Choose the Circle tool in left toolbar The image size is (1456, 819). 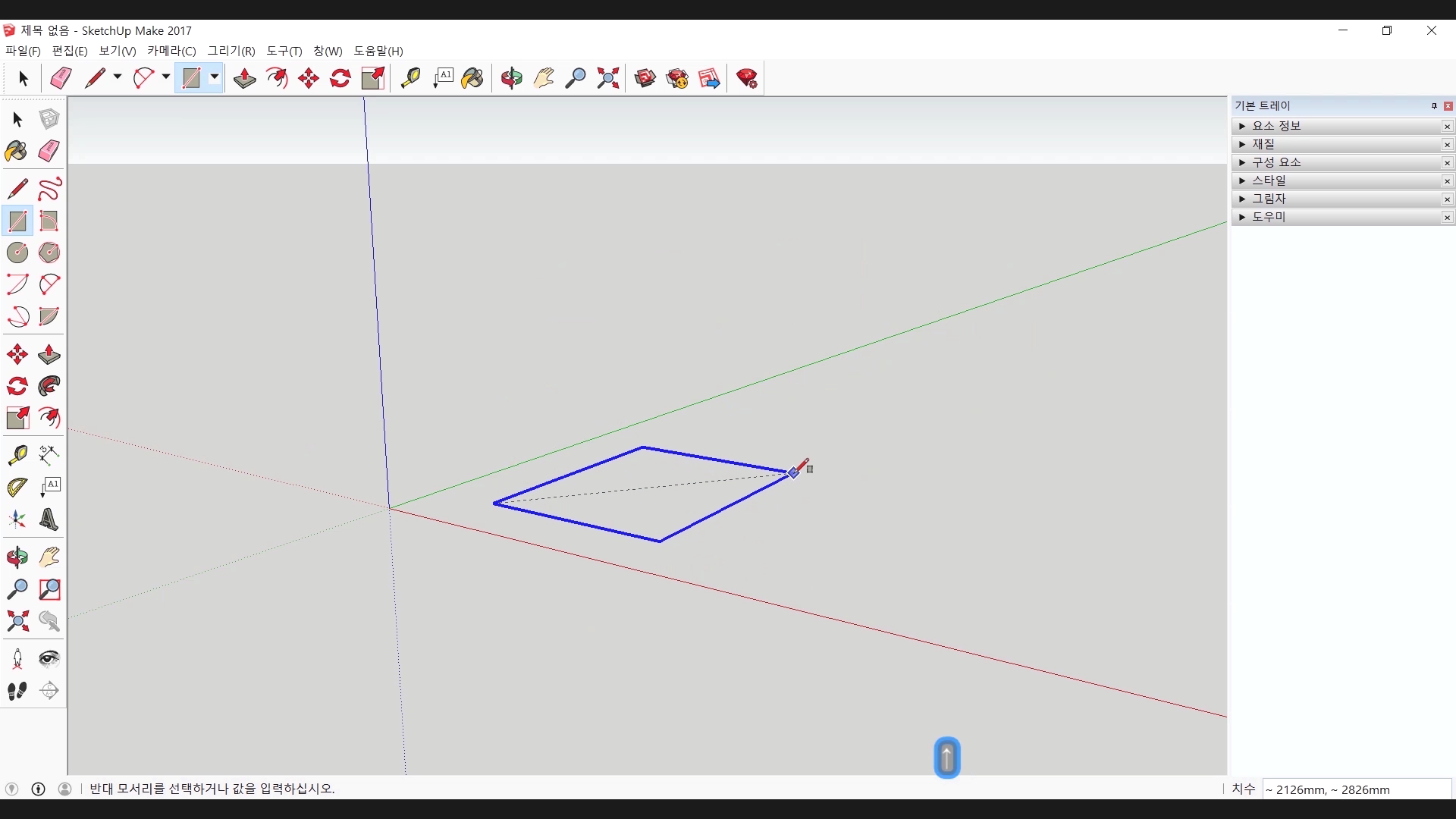17,253
